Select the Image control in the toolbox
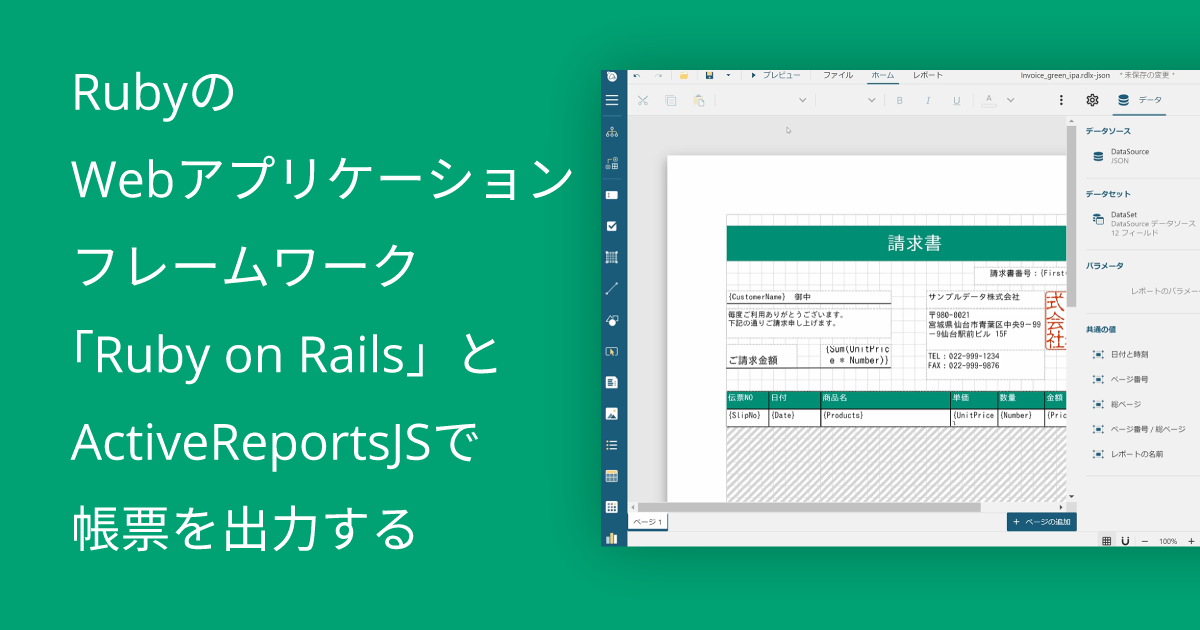The image size is (1200, 630). point(612,413)
